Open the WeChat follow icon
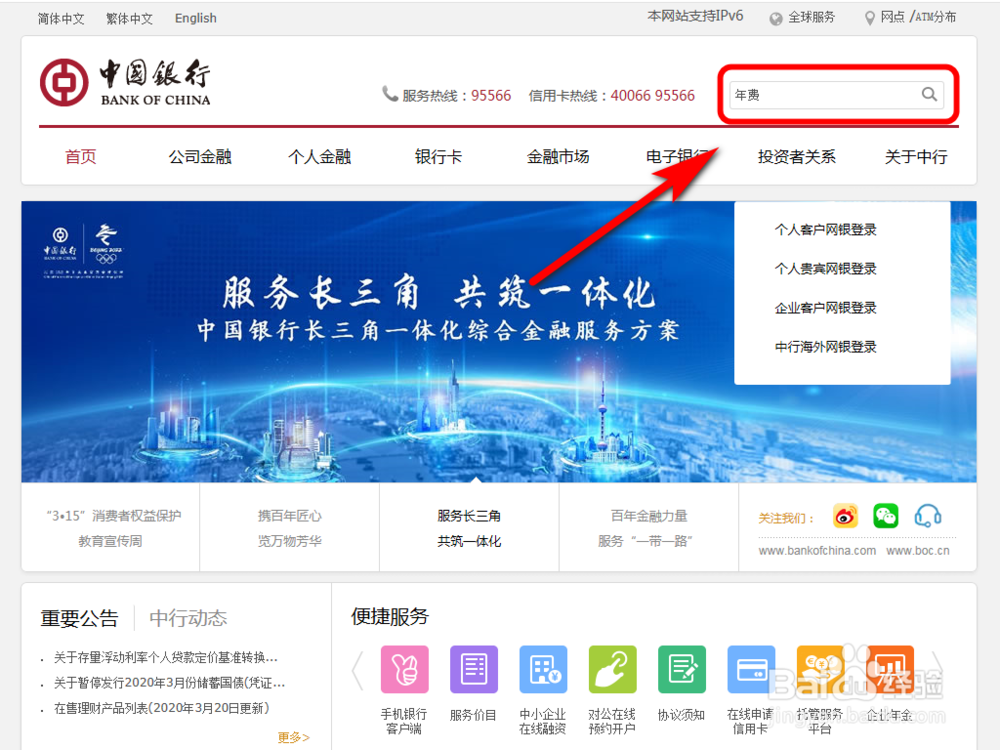This screenshot has width=1000, height=750. click(x=885, y=516)
